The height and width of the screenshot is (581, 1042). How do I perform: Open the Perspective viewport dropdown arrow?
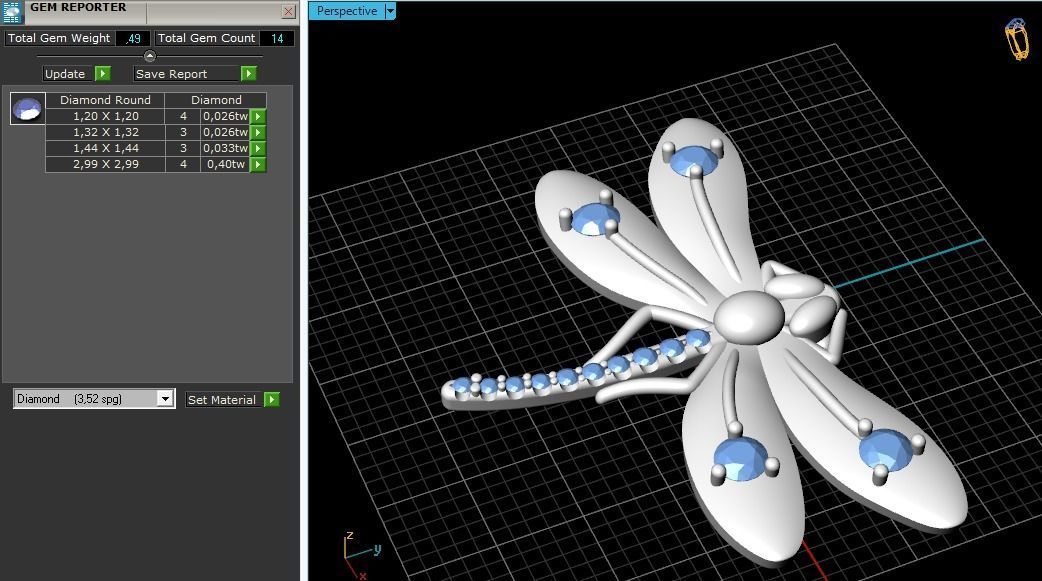tap(391, 11)
